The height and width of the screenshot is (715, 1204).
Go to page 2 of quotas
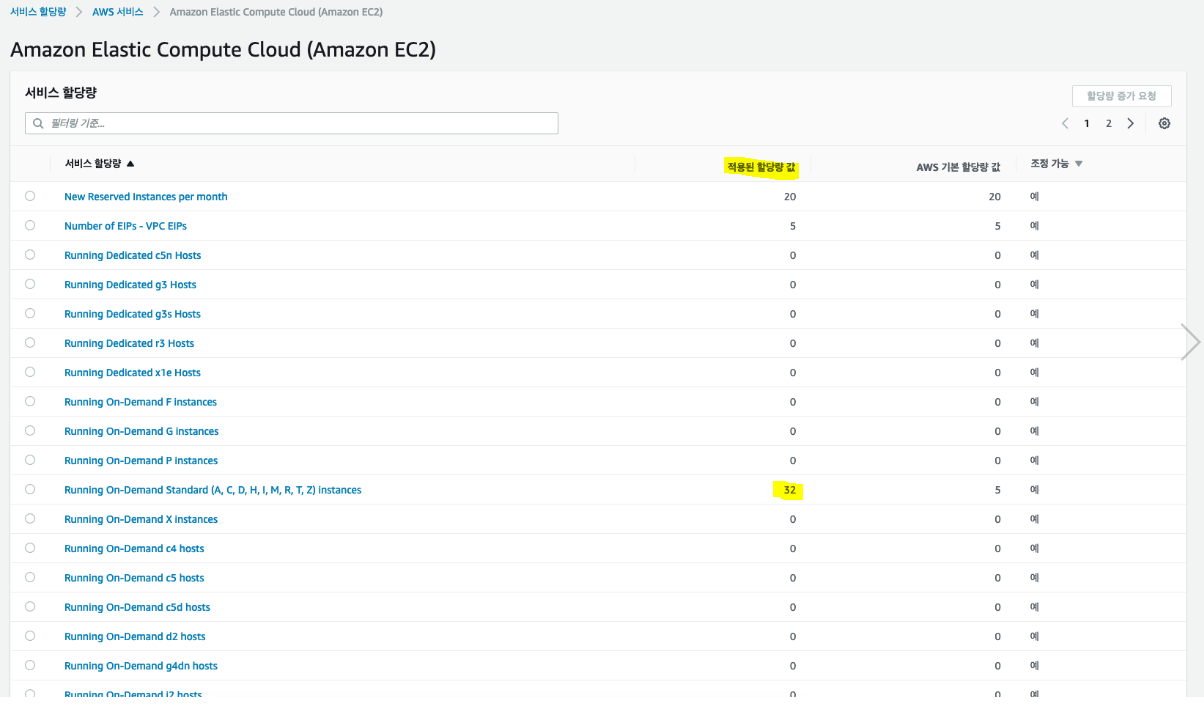pos(1108,123)
